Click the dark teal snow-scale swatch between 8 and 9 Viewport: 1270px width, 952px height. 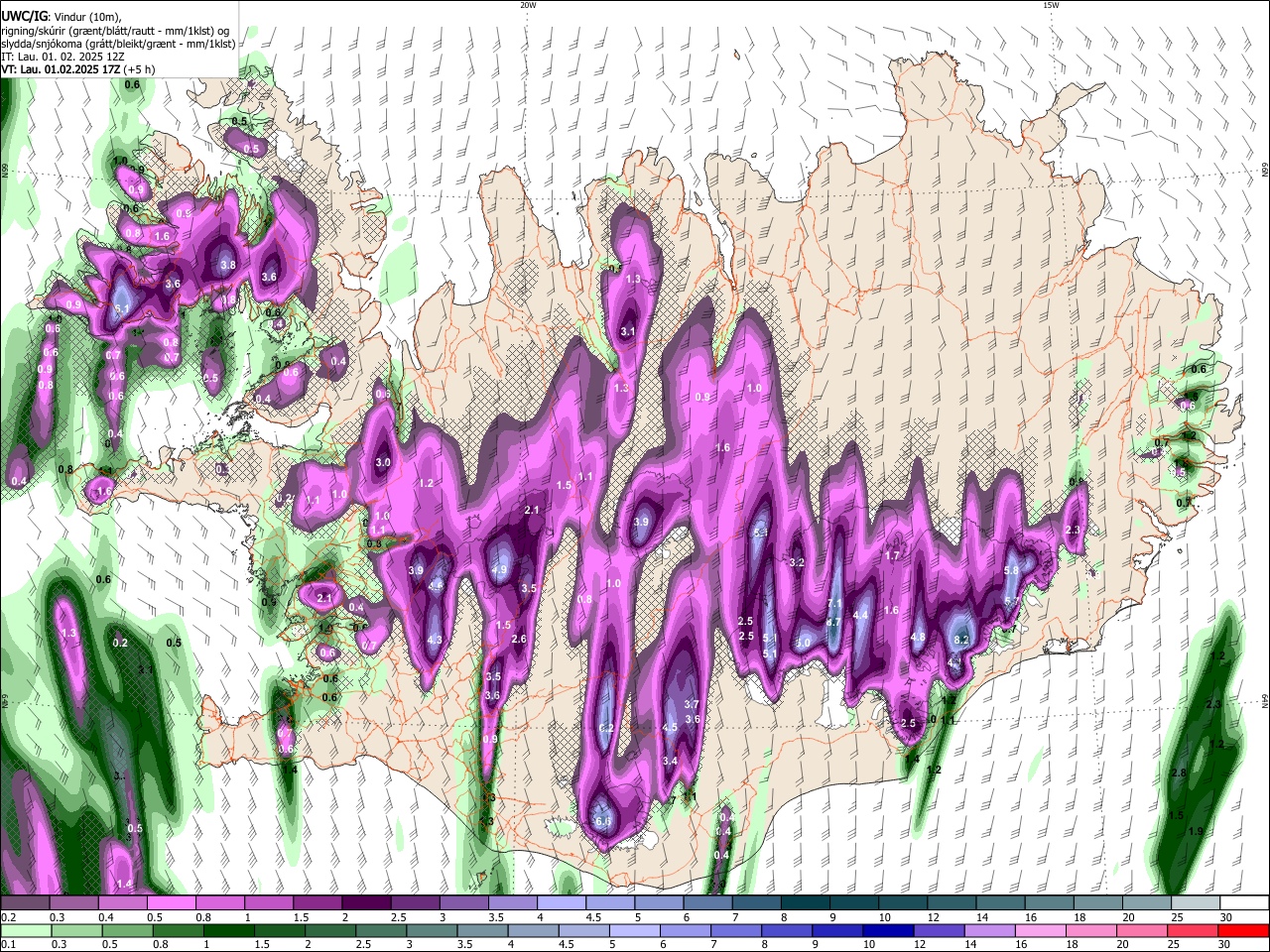[805, 903]
